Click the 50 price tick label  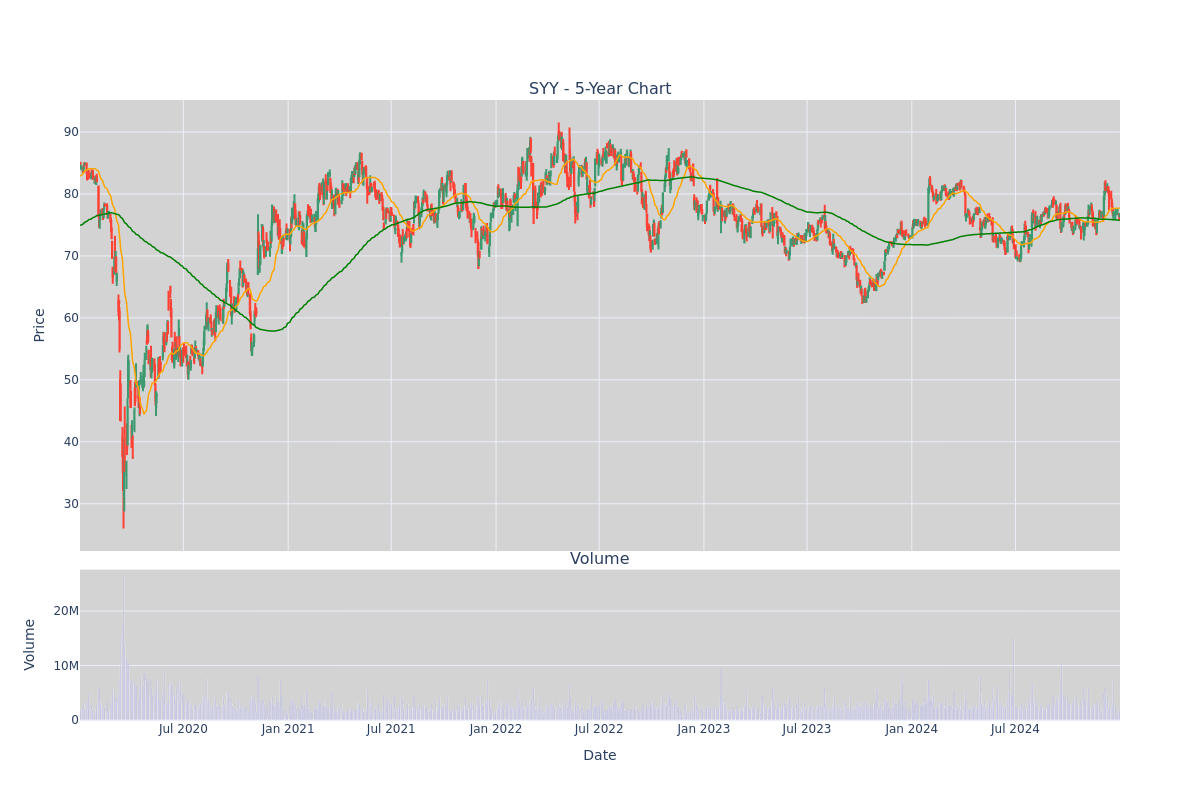pos(72,380)
